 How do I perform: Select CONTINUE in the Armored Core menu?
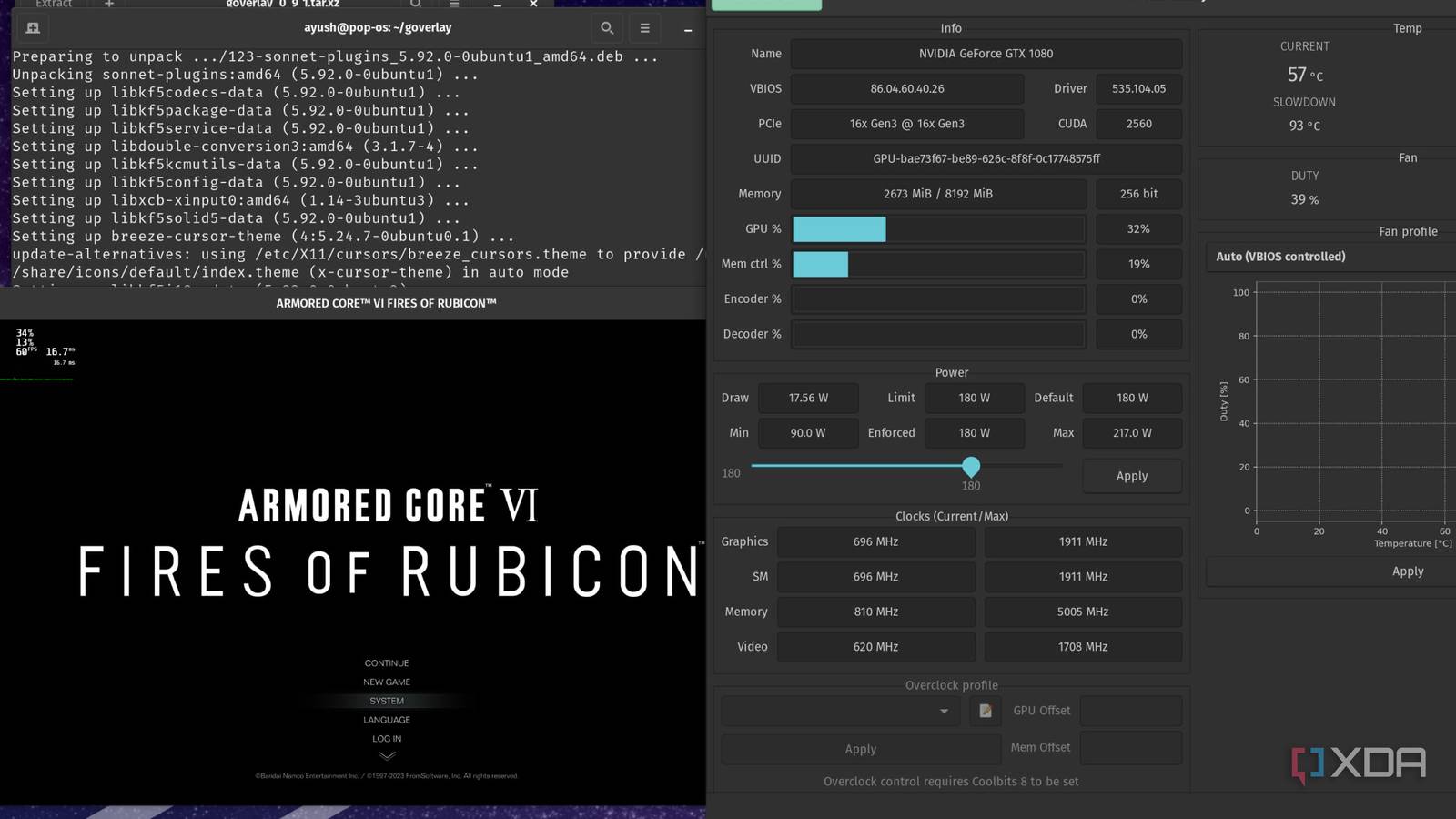(387, 663)
